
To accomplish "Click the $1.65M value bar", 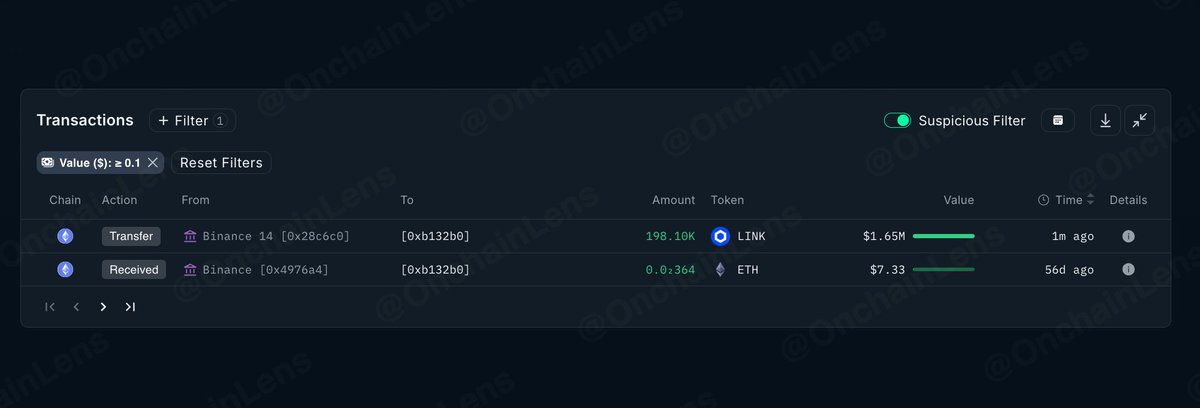I will [x=944, y=237].
